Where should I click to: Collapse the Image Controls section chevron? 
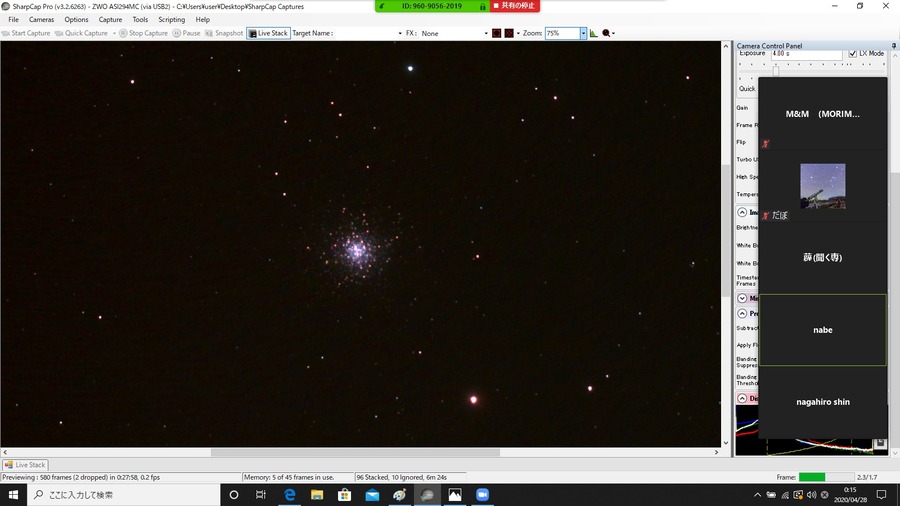coord(742,212)
